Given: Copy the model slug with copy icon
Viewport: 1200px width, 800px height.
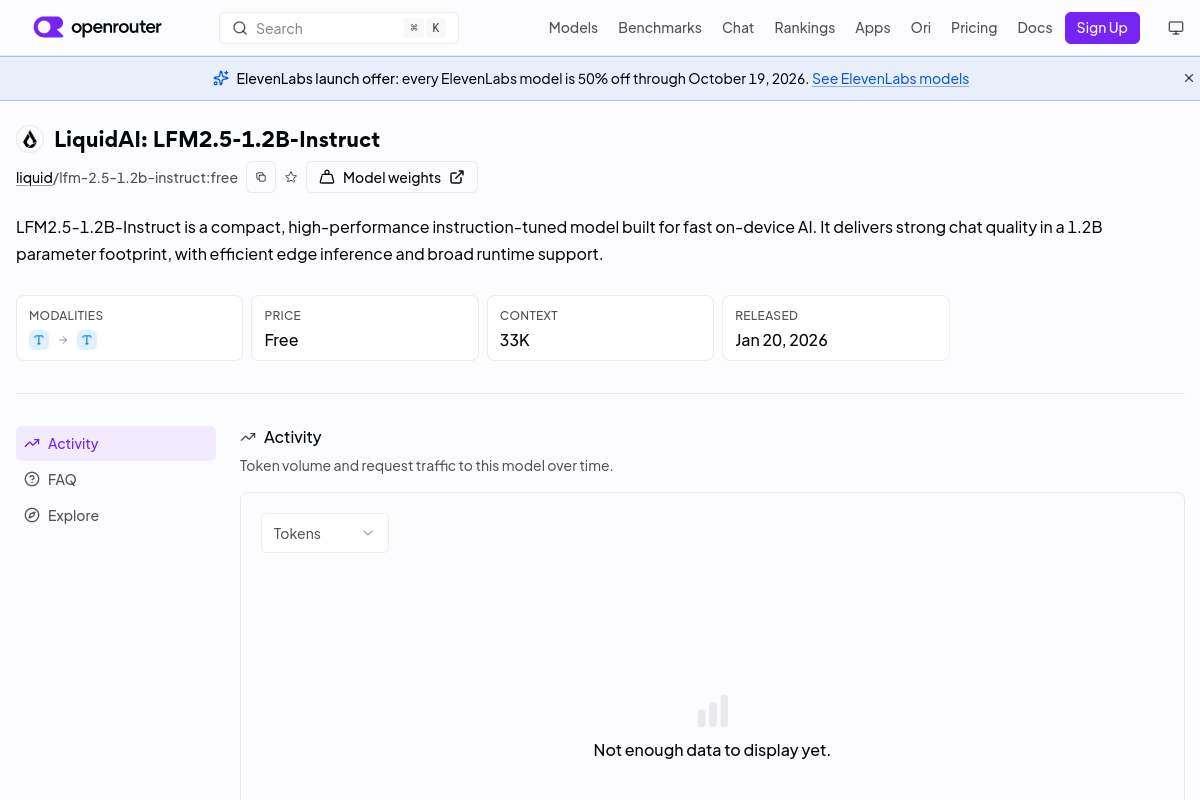Looking at the screenshot, I should click(x=261, y=177).
